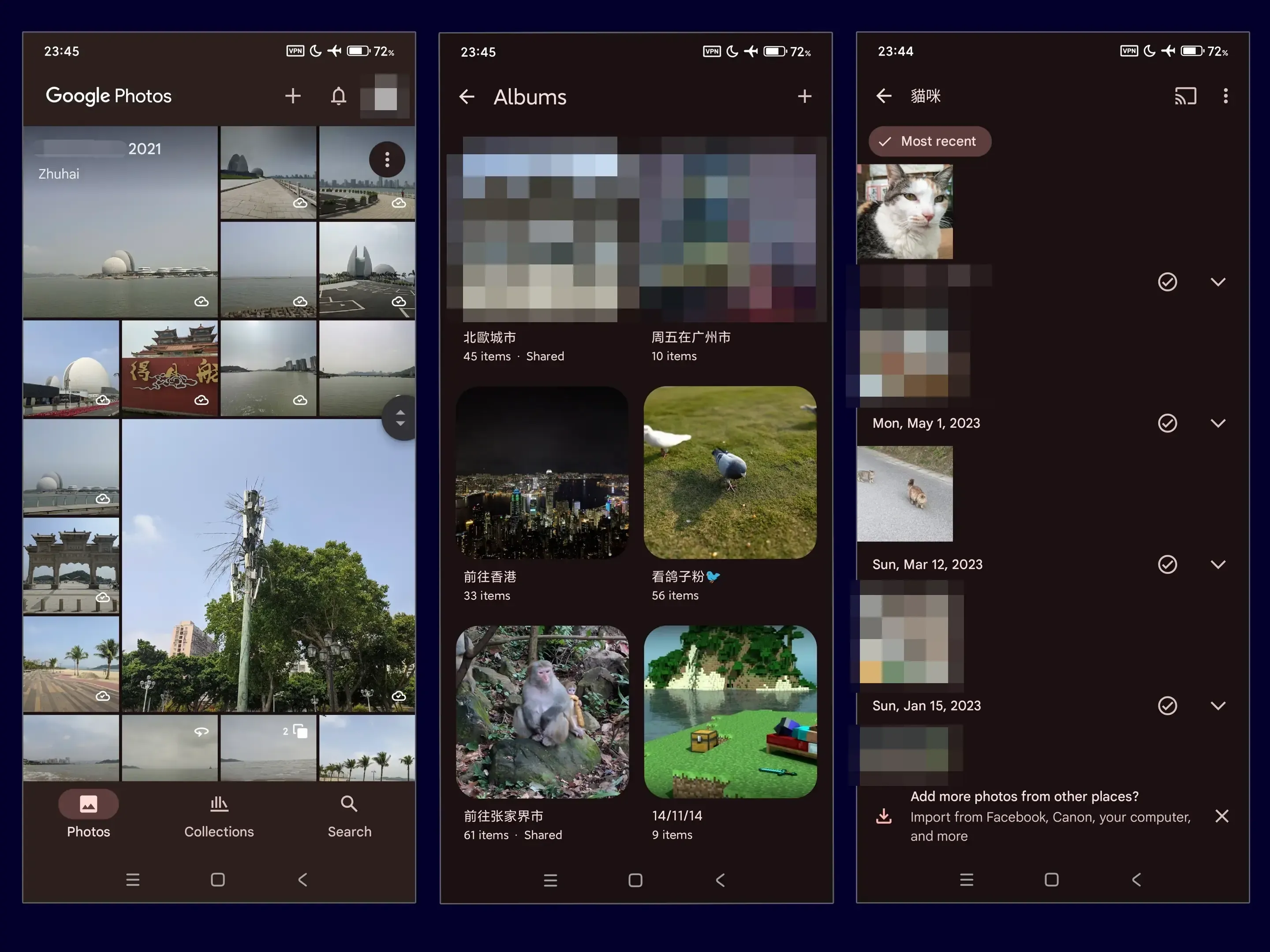
Task: Collapse the Sun, Jan 15, 2023 section
Action: click(x=1218, y=706)
